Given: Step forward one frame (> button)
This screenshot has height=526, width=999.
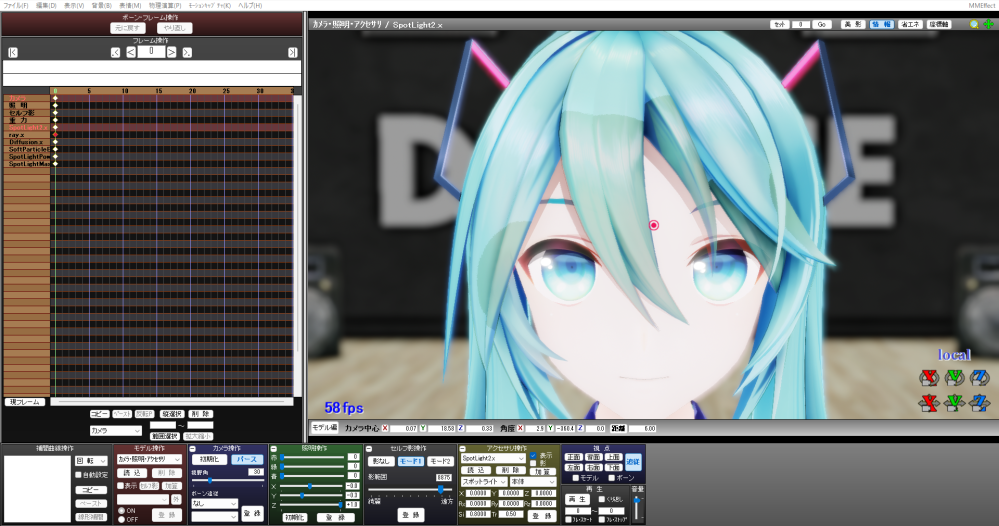Looking at the screenshot, I should (x=171, y=53).
